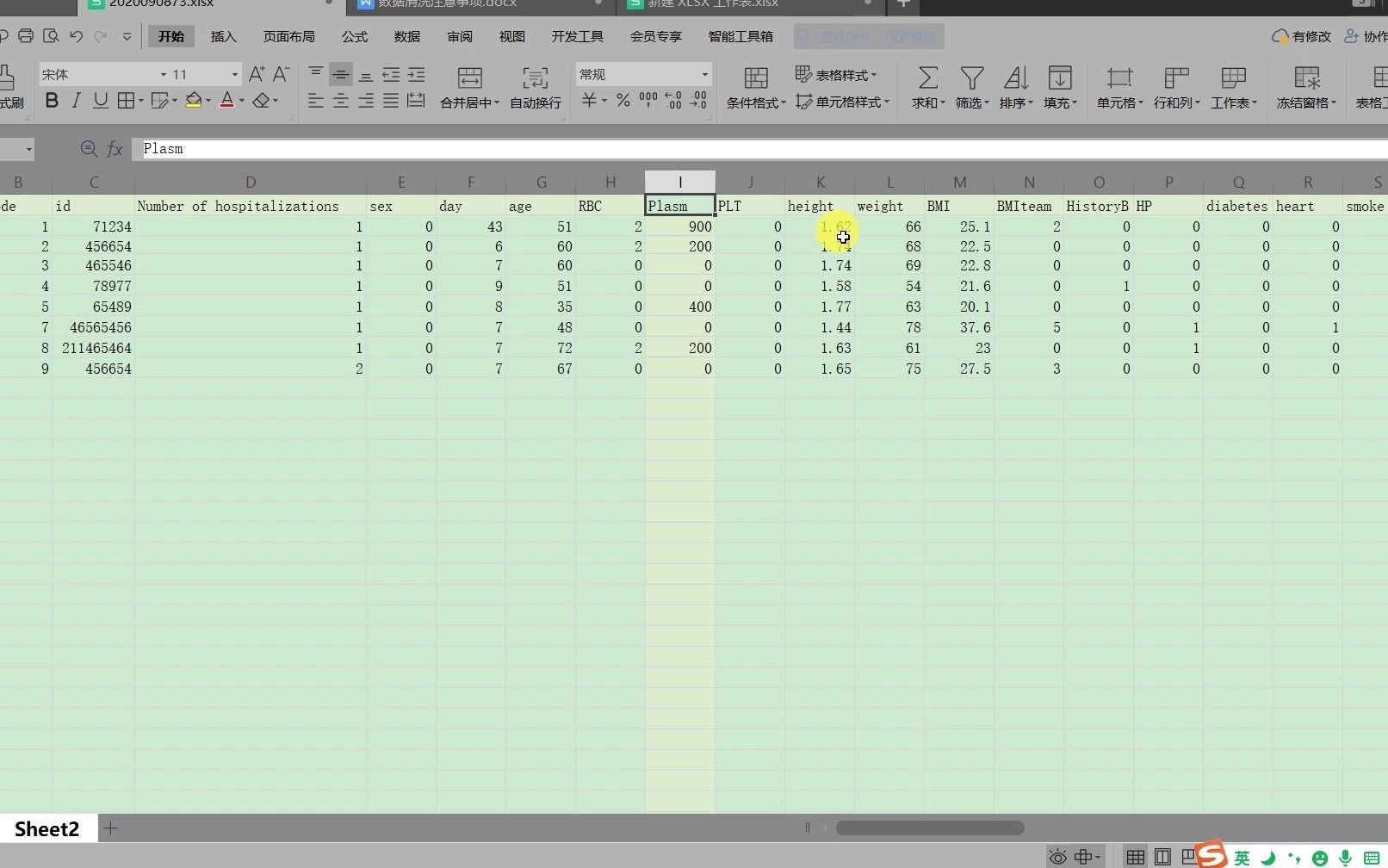Click the AutoSum sigma icon
Viewport: 1388px width, 868px height.
coord(928,78)
